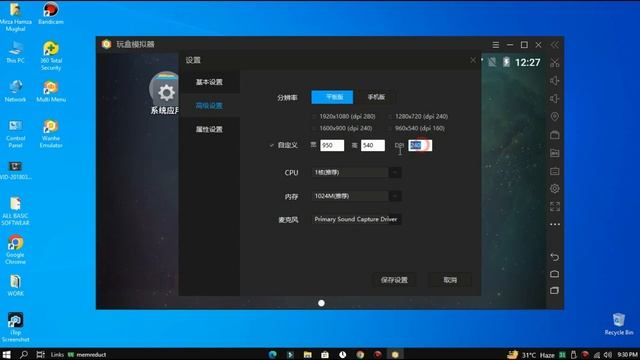The width and height of the screenshot is (640, 360).
Task: Select 1600x900 (dpi 240) resolution option
Action: (x=342, y=128)
